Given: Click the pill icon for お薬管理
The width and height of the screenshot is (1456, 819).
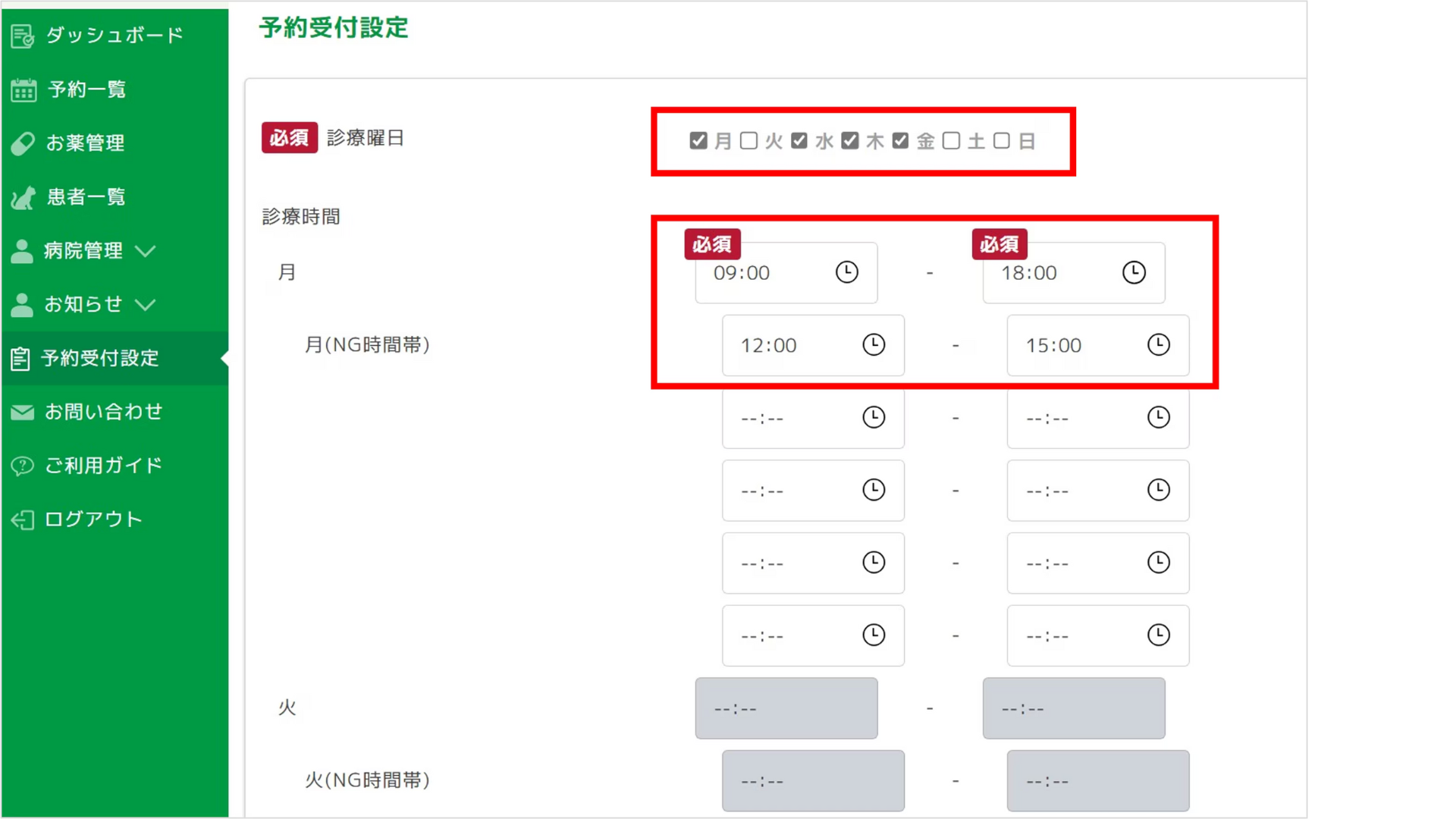Looking at the screenshot, I should tap(23, 143).
